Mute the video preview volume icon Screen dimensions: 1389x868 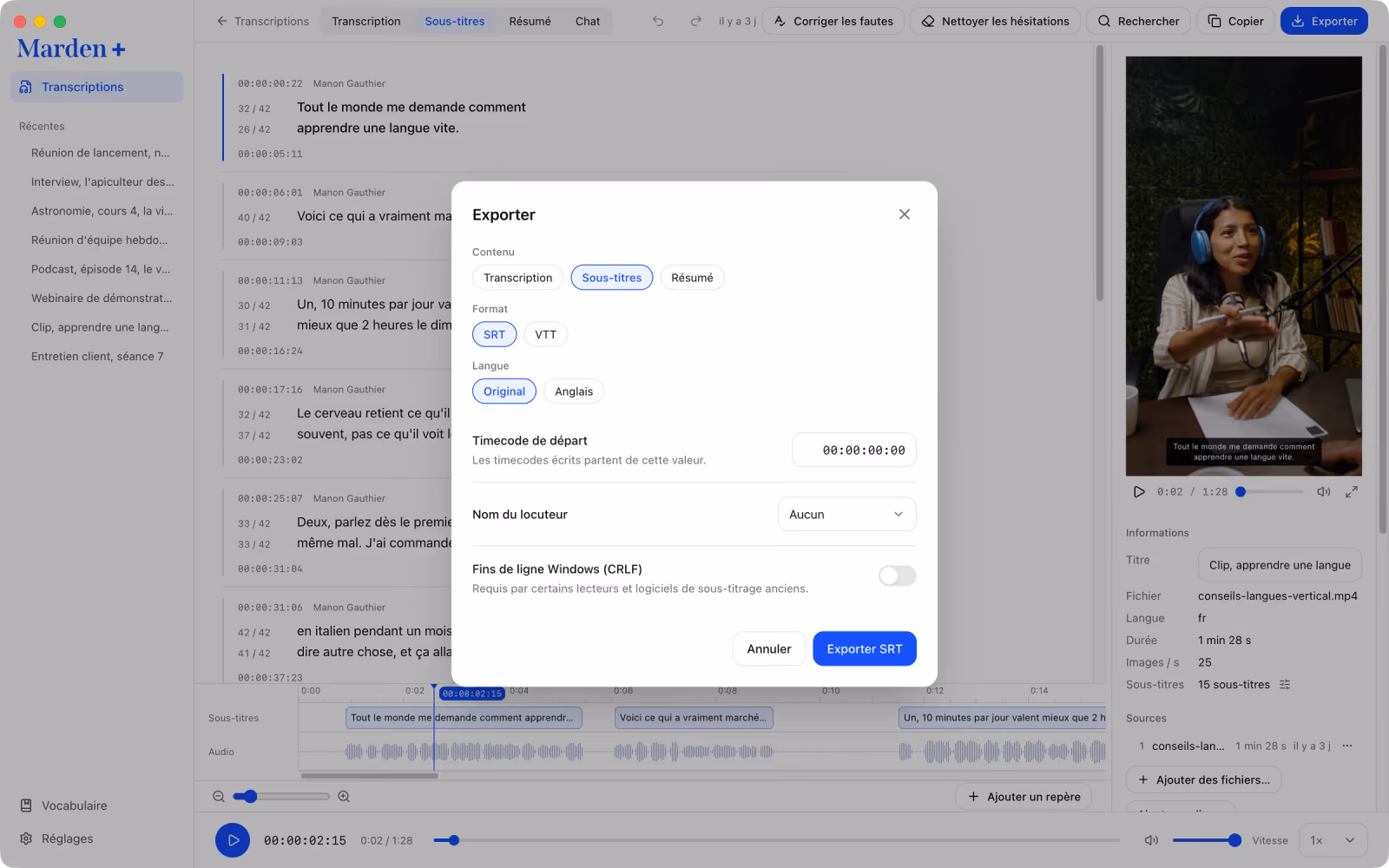pyautogui.click(x=1323, y=492)
